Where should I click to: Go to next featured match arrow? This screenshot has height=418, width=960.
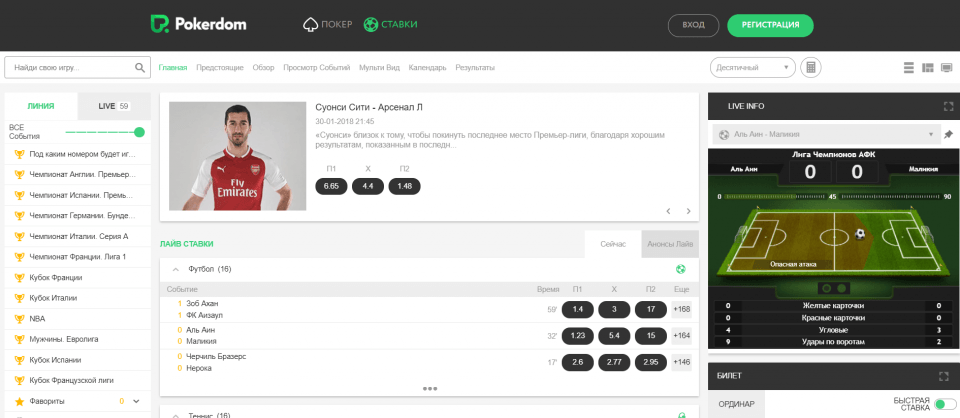point(688,211)
